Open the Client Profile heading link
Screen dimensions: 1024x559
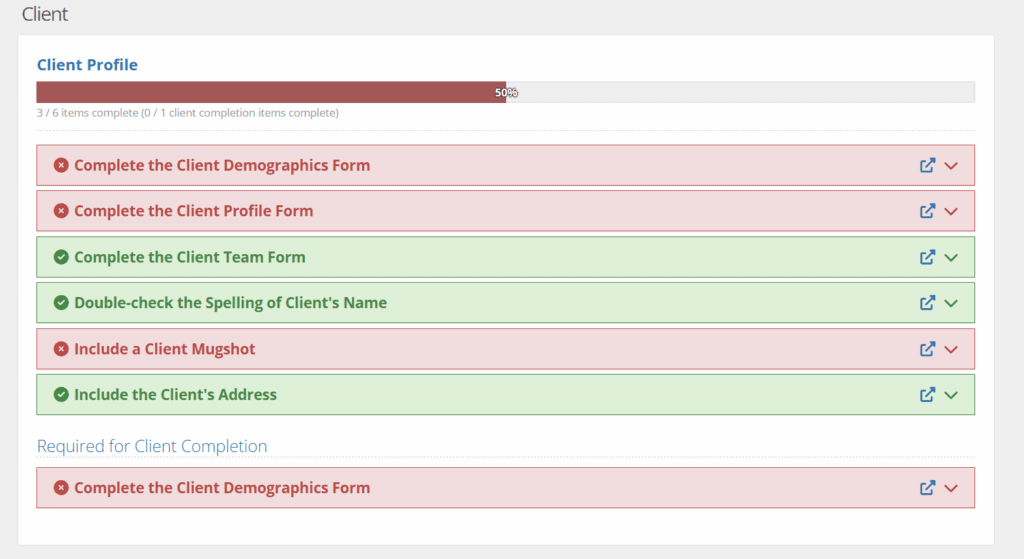pyautogui.click(x=87, y=65)
